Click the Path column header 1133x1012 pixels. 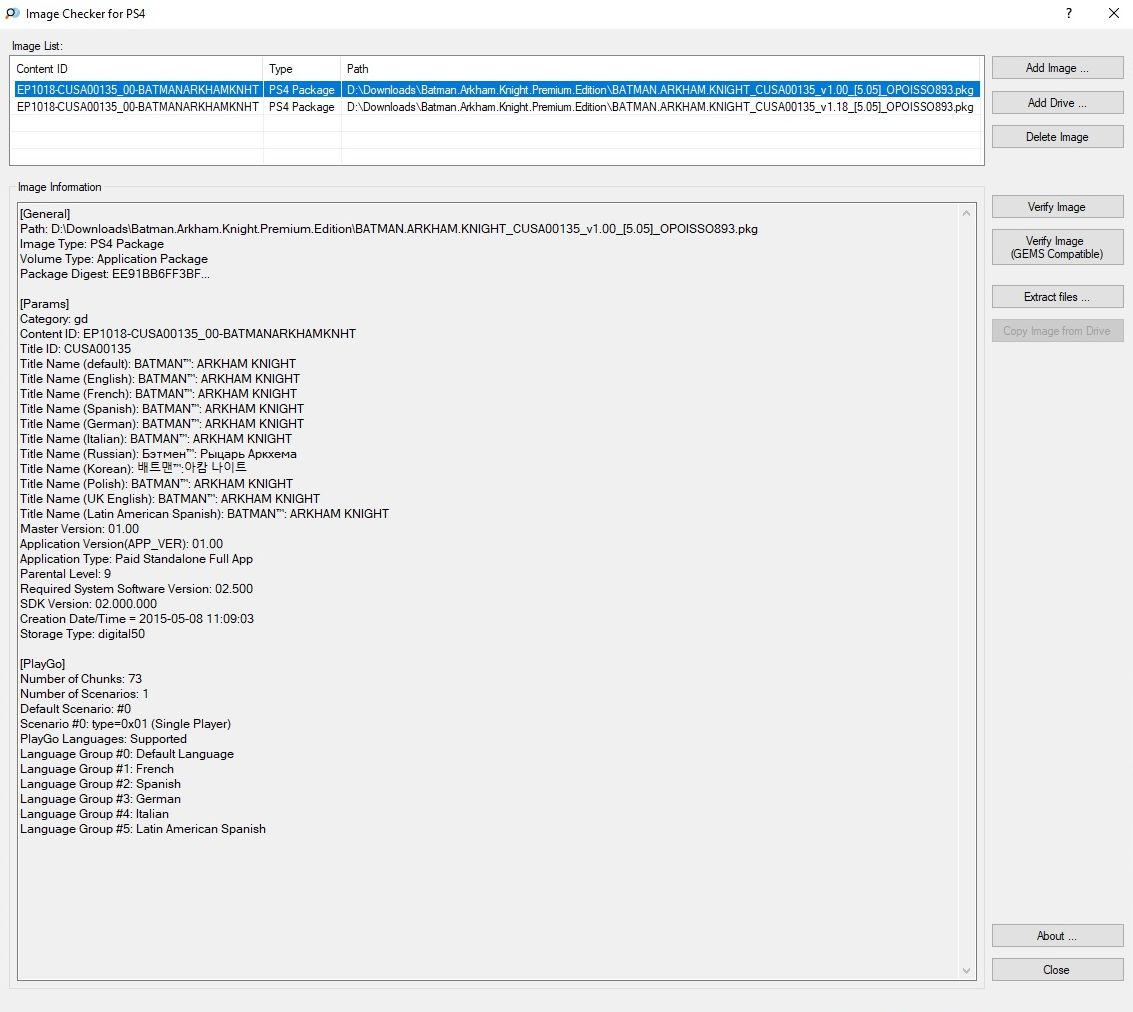tap(660, 69)
